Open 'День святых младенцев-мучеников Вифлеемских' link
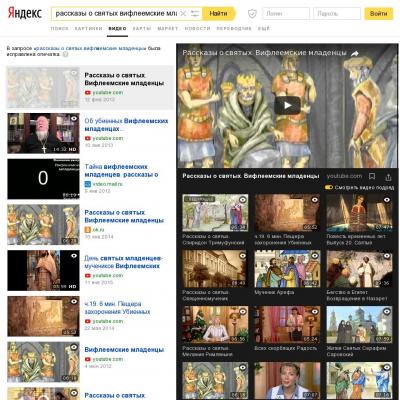The image size is (400, 400). pyautogui.click(x=123, y=262)
